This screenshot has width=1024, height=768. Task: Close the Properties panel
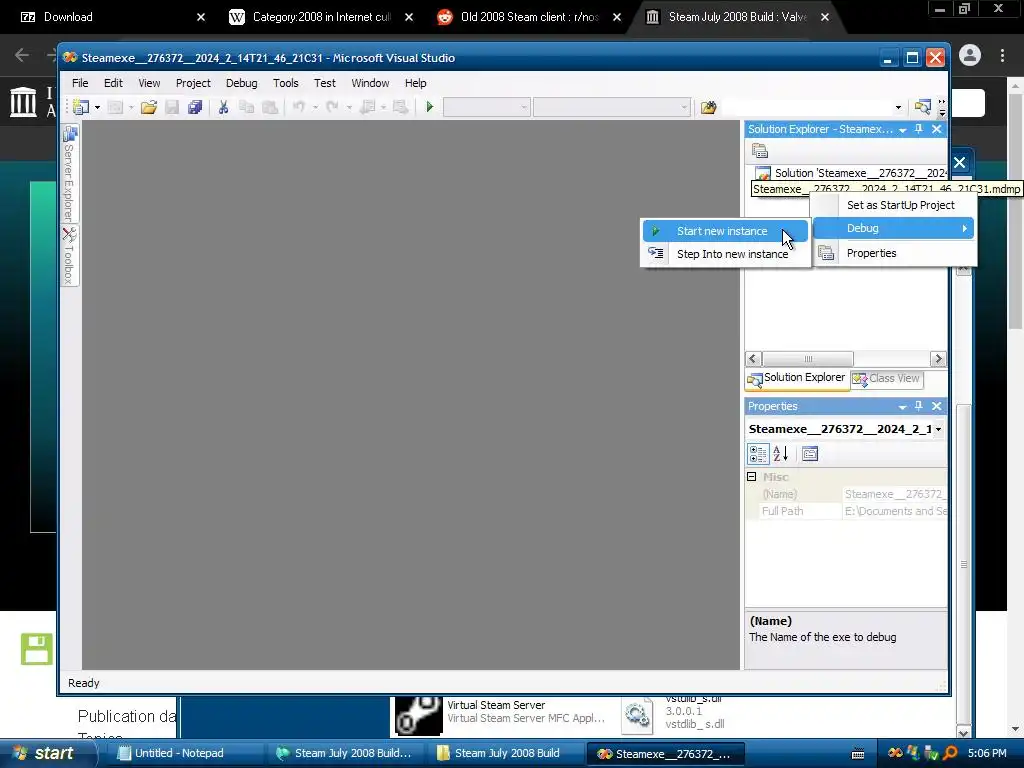click(x=936, y=406)
